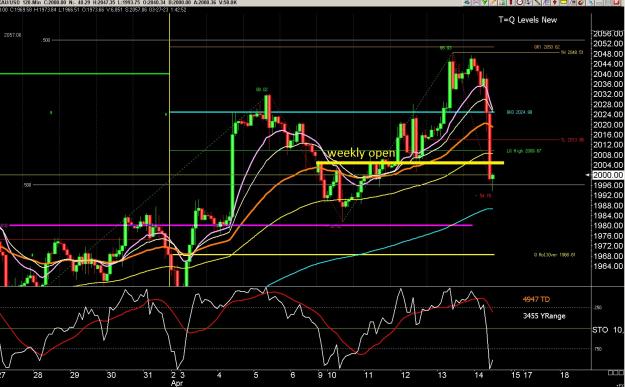Click the 2056.00 price axis label
The height and width of the screenshot is (387, 625).
click(x=608, y=34)
